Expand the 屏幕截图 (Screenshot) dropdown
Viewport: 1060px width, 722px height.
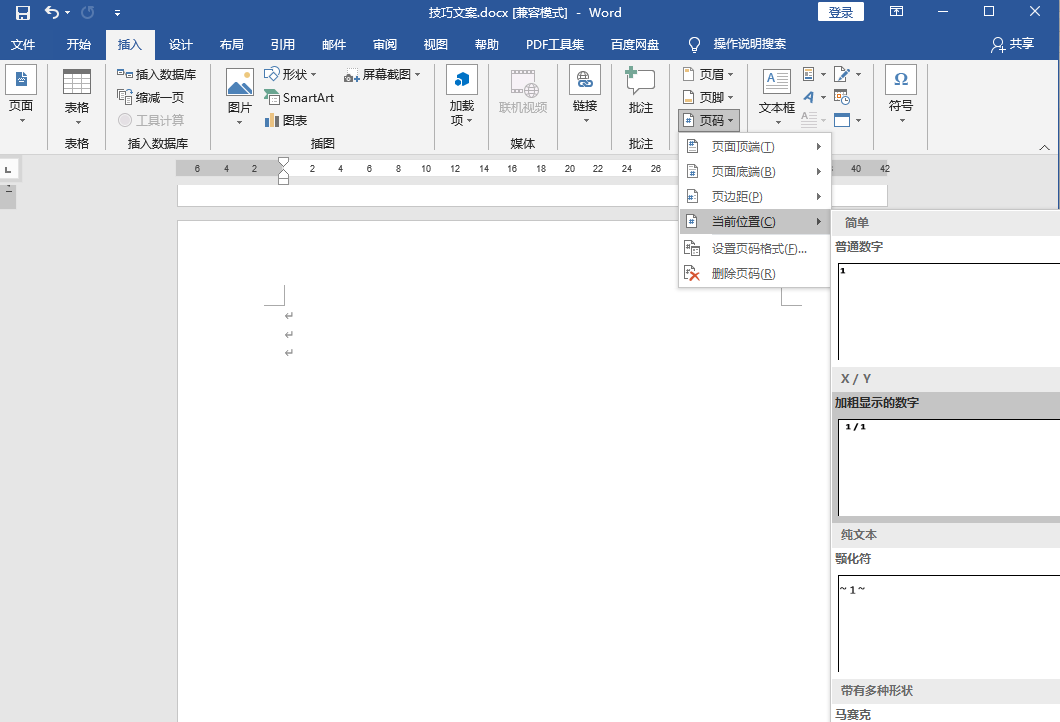(x=383, y=75)
